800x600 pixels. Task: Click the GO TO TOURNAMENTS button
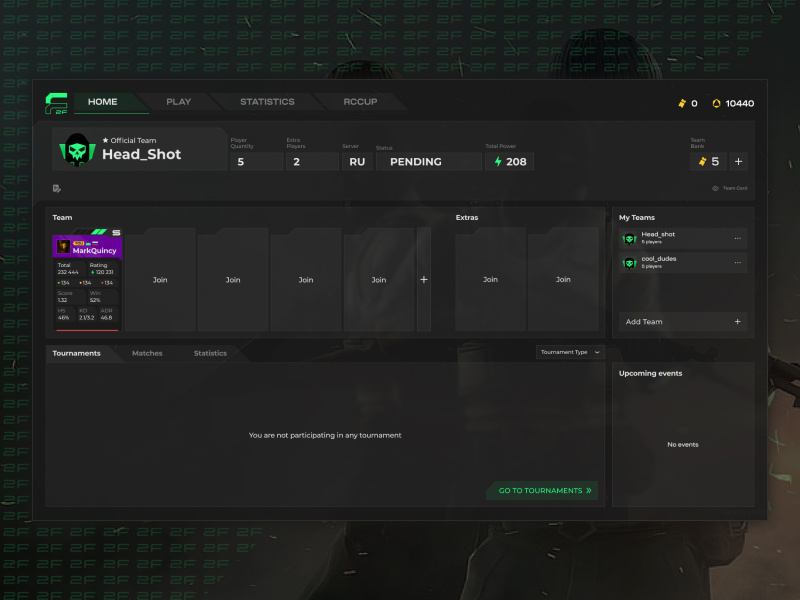pos(543,490)
